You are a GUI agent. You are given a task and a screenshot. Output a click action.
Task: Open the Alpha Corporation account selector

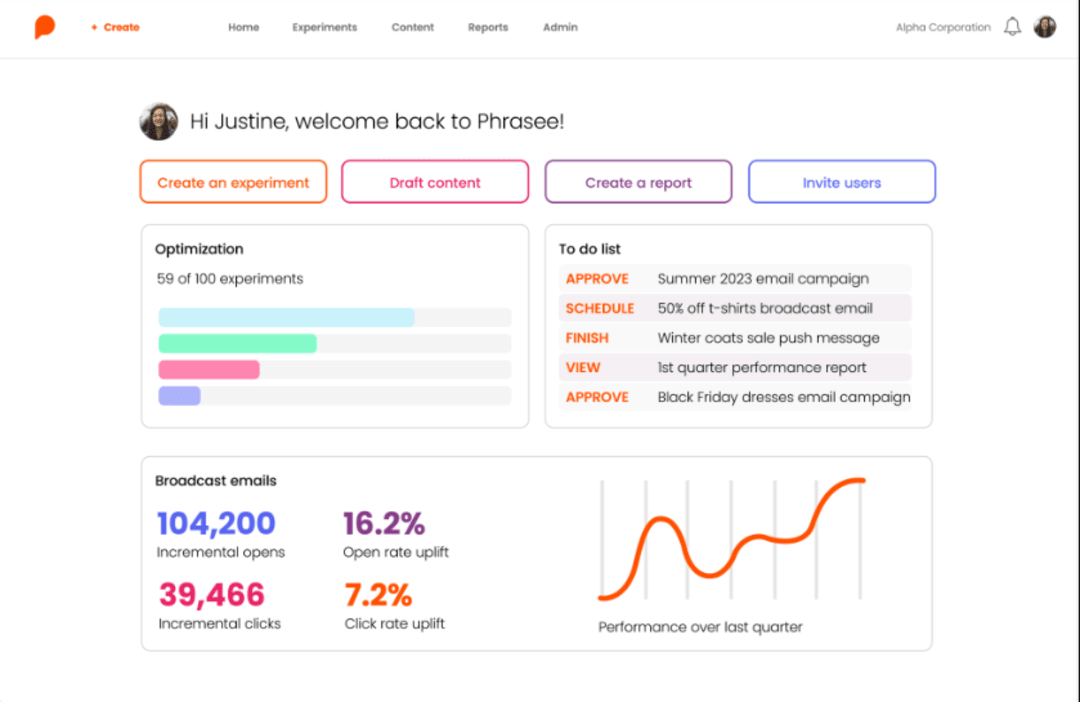tap(942, 27)
